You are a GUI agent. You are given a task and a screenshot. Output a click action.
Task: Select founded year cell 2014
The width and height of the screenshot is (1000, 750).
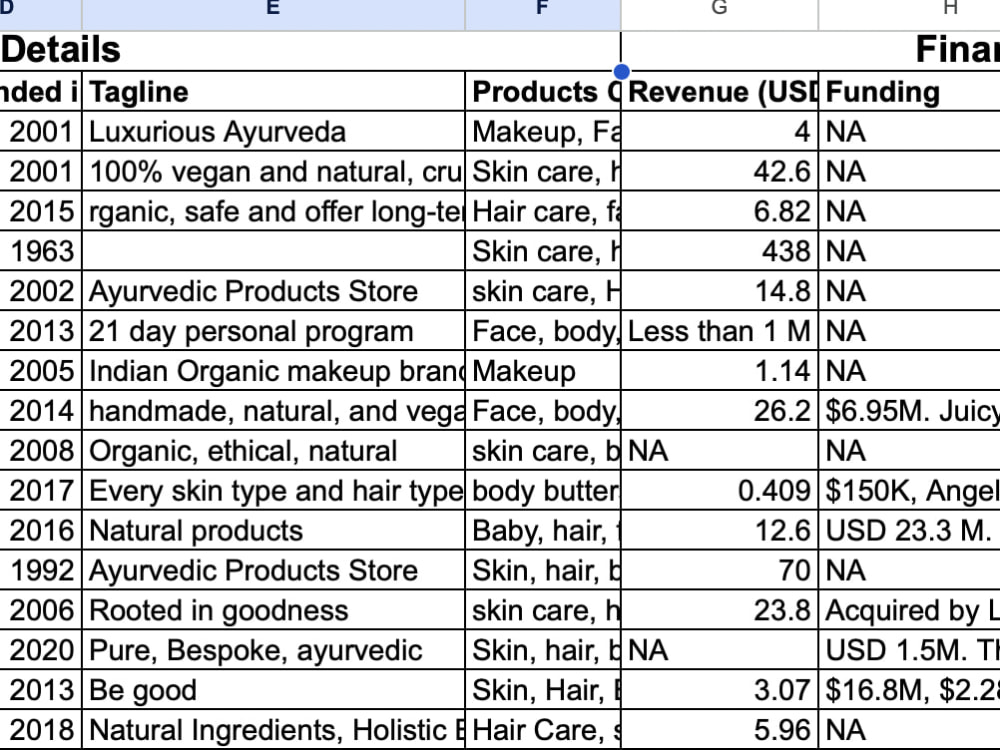41,411
